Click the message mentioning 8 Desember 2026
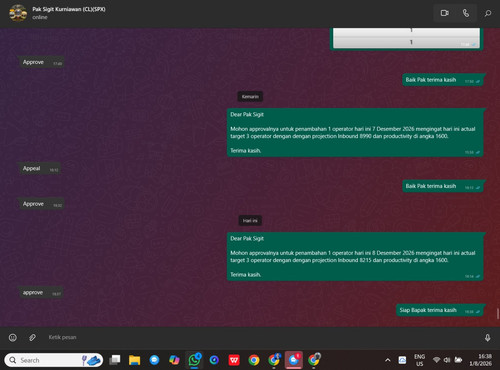Screen dimensions: 500x370 click(355, 256)
